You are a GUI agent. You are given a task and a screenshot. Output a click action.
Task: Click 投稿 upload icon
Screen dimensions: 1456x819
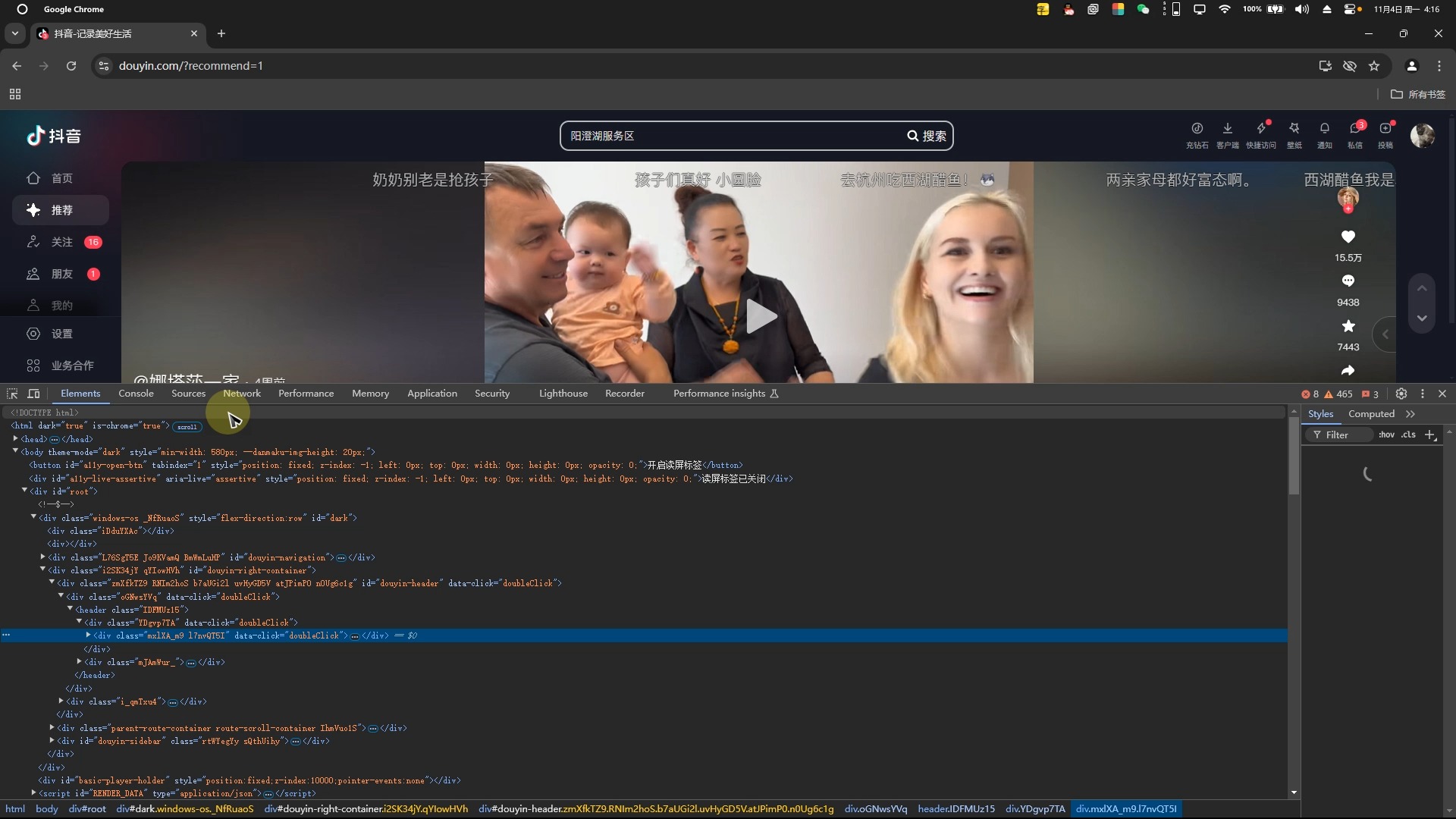coord(1385,134)
